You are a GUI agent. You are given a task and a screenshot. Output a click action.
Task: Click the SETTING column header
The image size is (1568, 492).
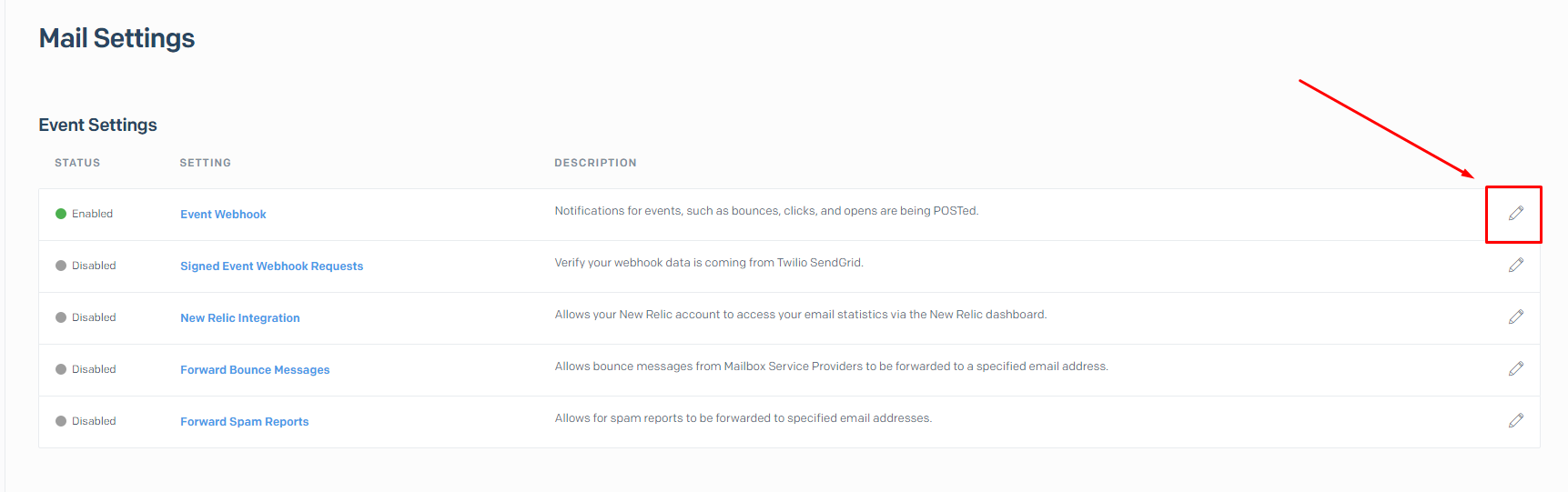(x=205, y=163)
